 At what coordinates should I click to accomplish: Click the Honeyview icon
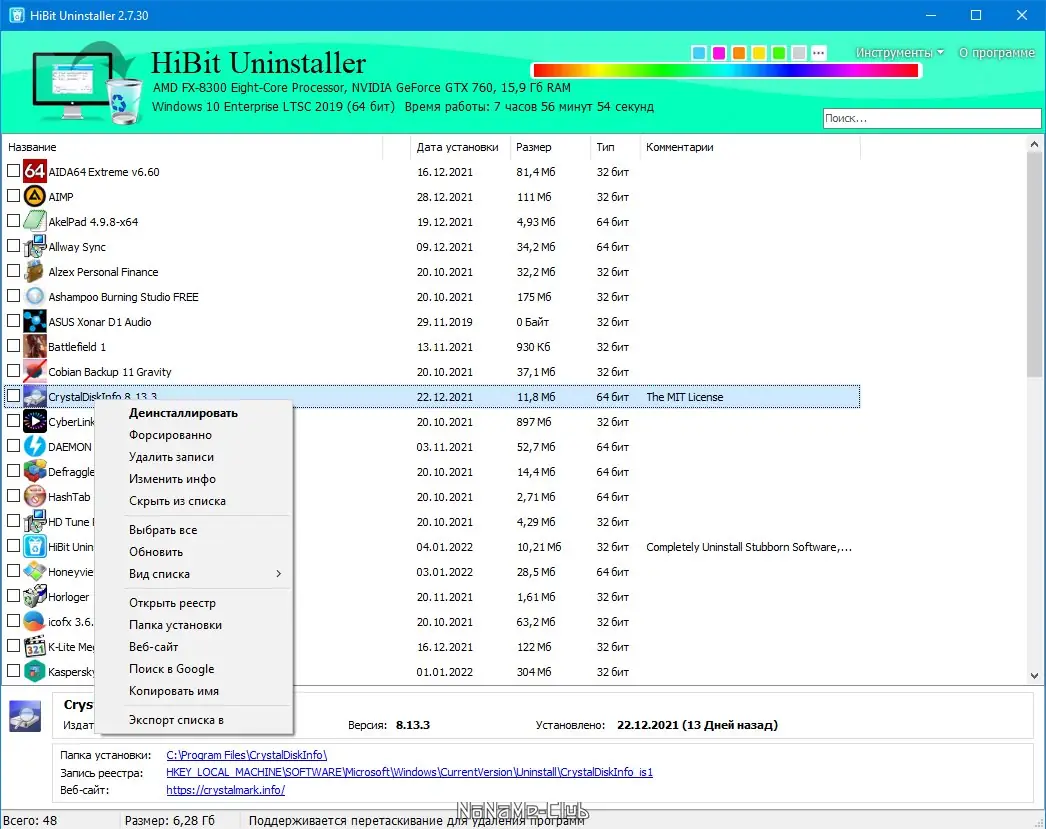click(35, 572)
